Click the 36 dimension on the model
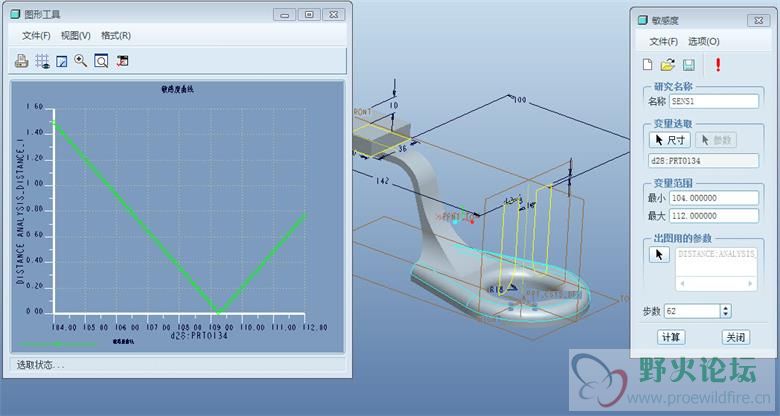The height and width of the screenshot is (416, 780). coord(402,148)
